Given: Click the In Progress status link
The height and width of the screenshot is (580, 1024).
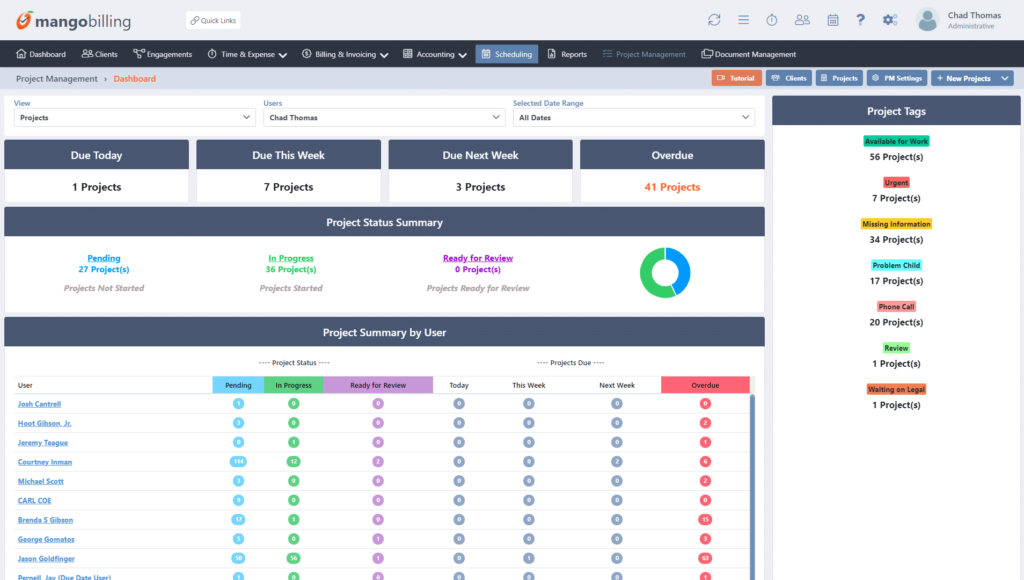Looking at the screenshot, I should [291, 258].
